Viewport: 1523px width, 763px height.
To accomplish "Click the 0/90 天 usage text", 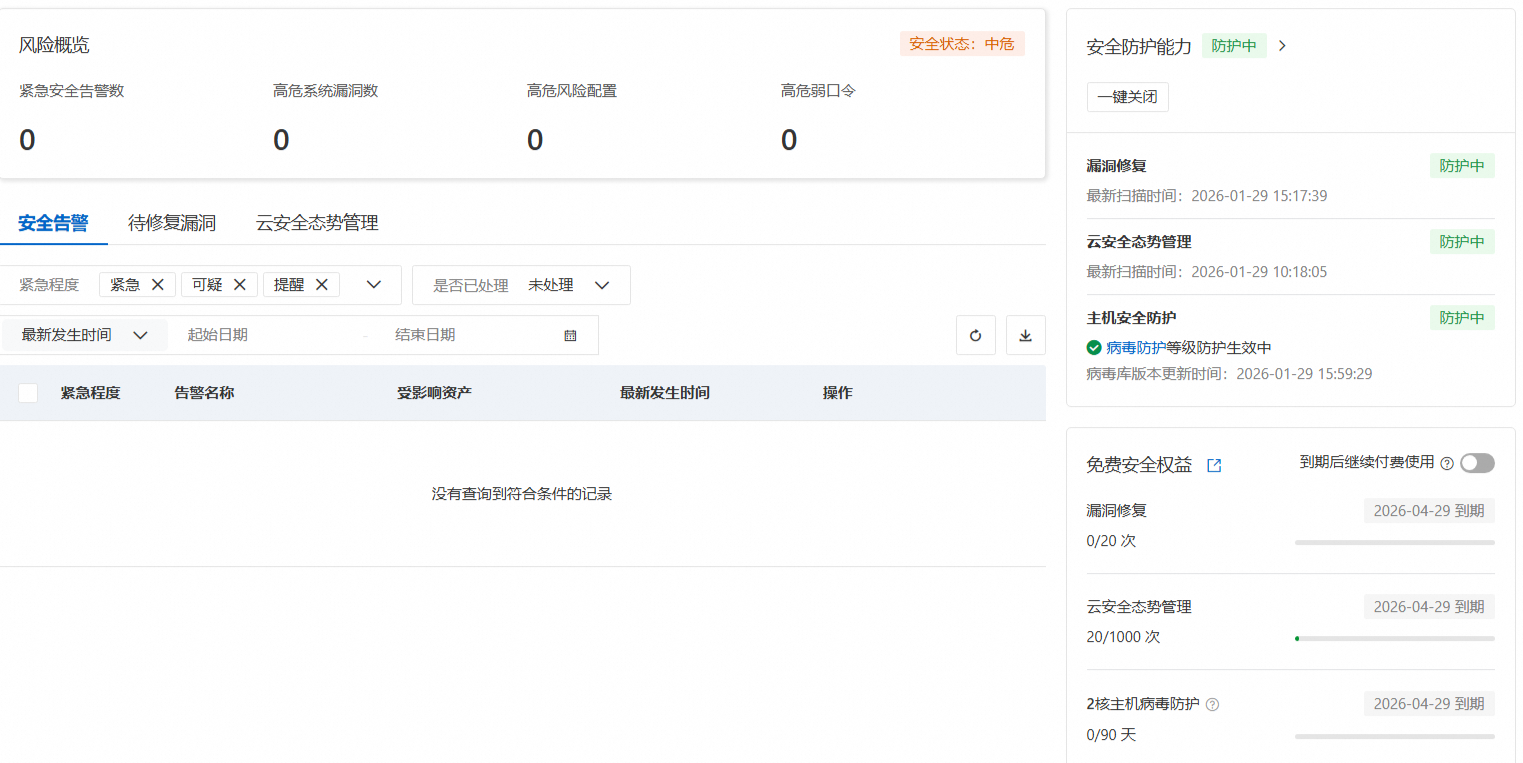I will [x=1112, y=735].
